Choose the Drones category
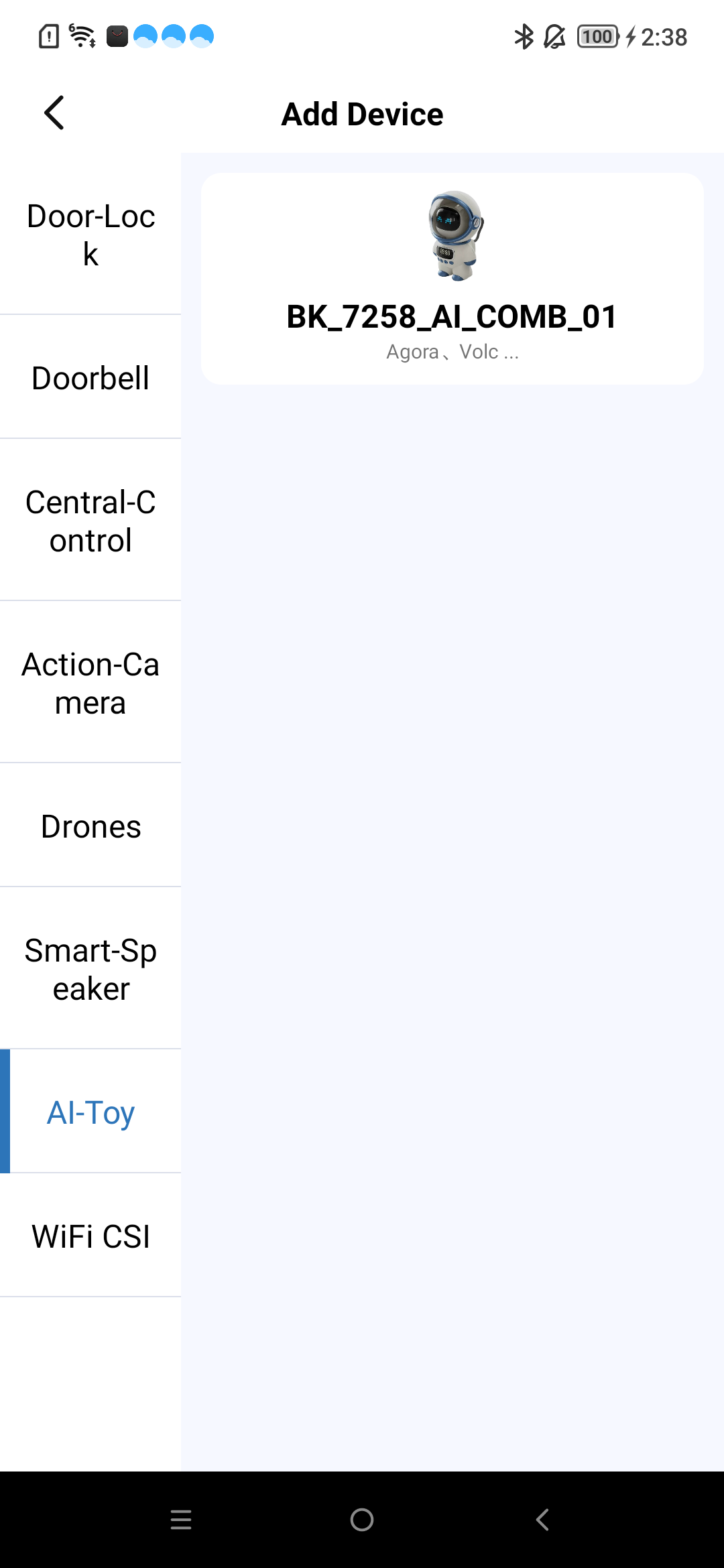The image size is (724, 1568). click(90, 826)
